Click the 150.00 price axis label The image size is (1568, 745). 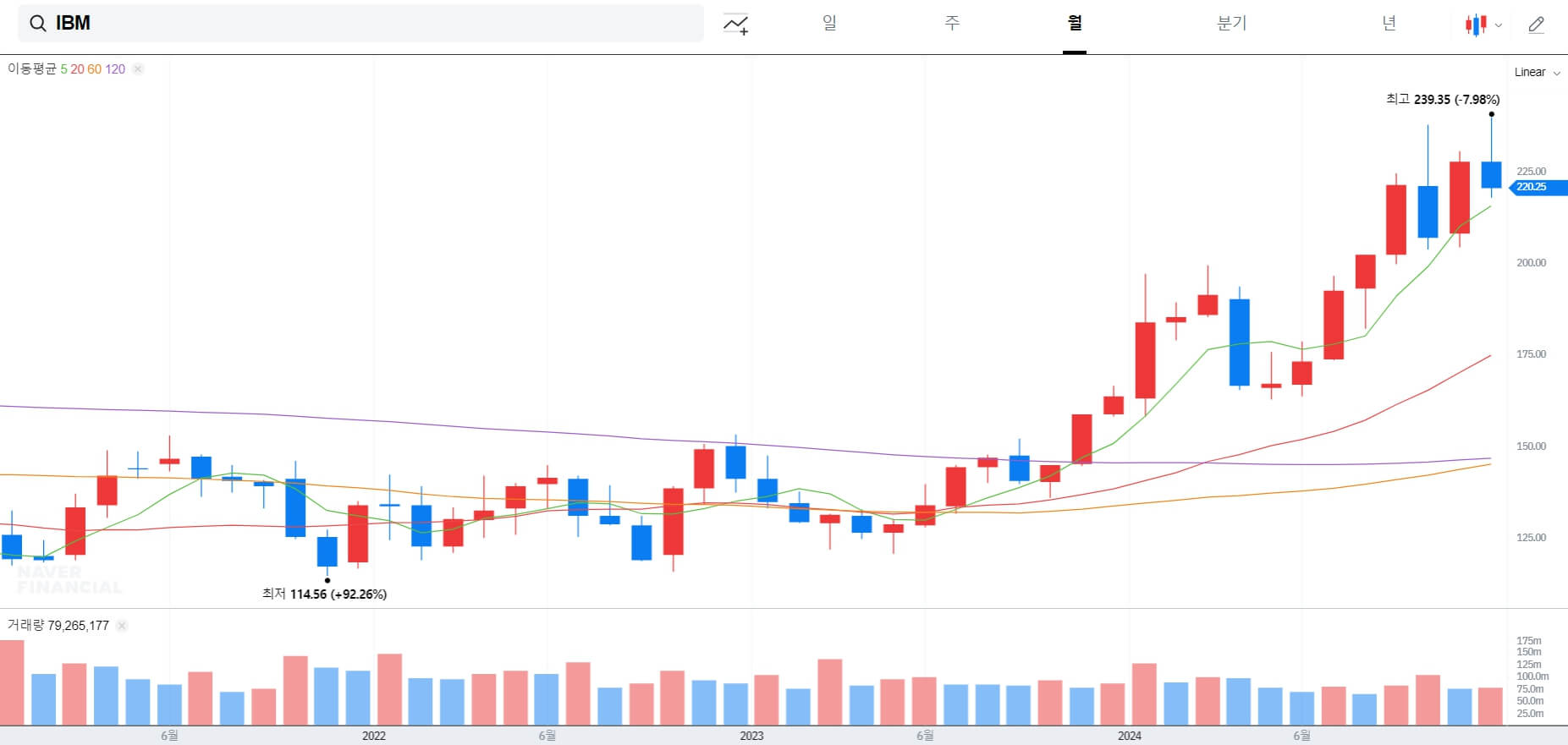[x=1531, y=446]
